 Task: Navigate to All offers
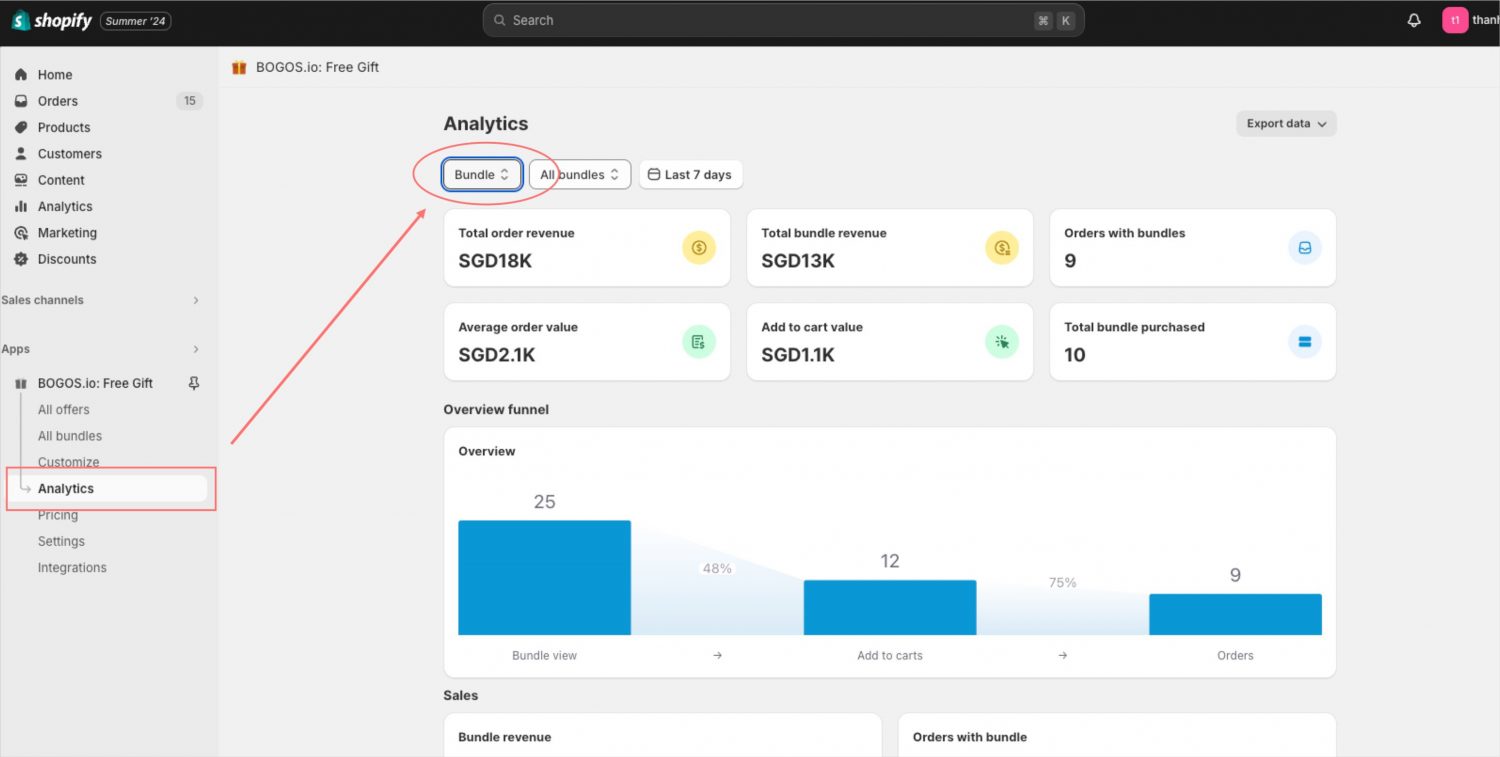tap(63, 409)
